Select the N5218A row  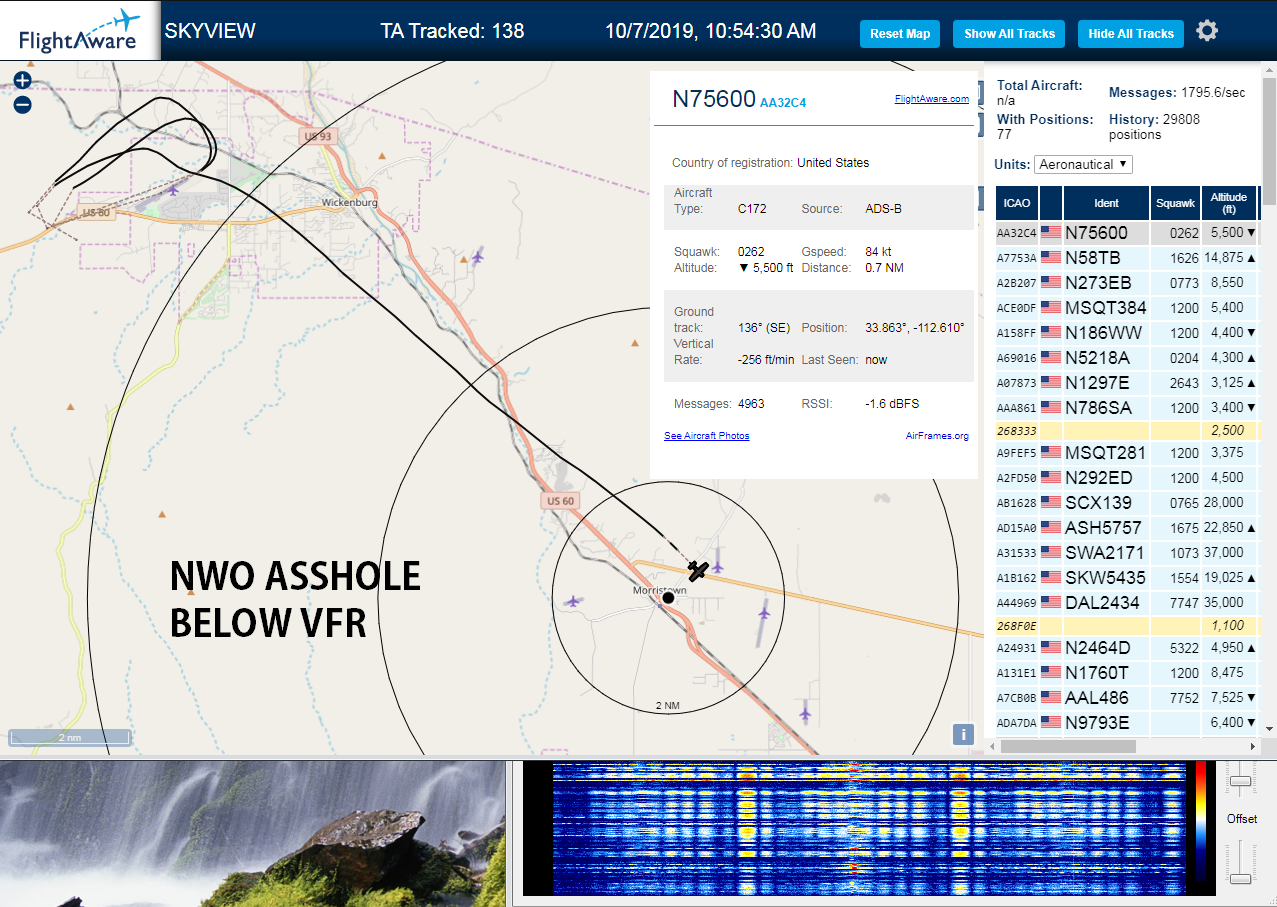point(1126,358)
